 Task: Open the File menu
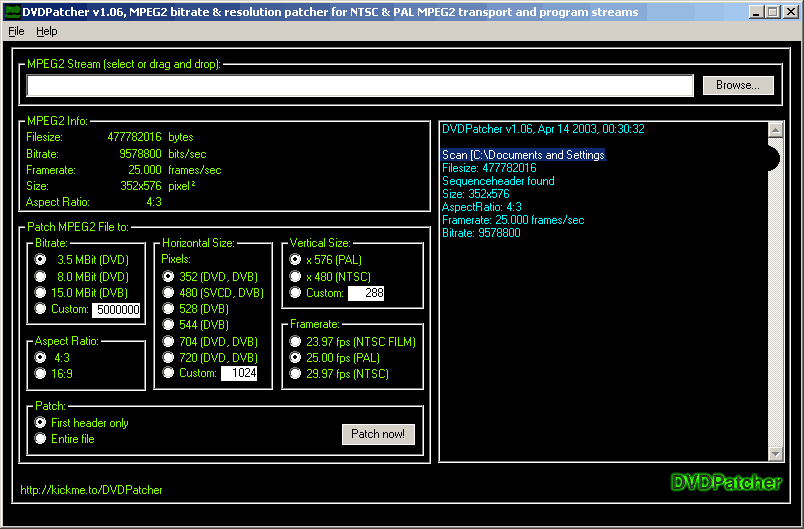coord(16,31)
